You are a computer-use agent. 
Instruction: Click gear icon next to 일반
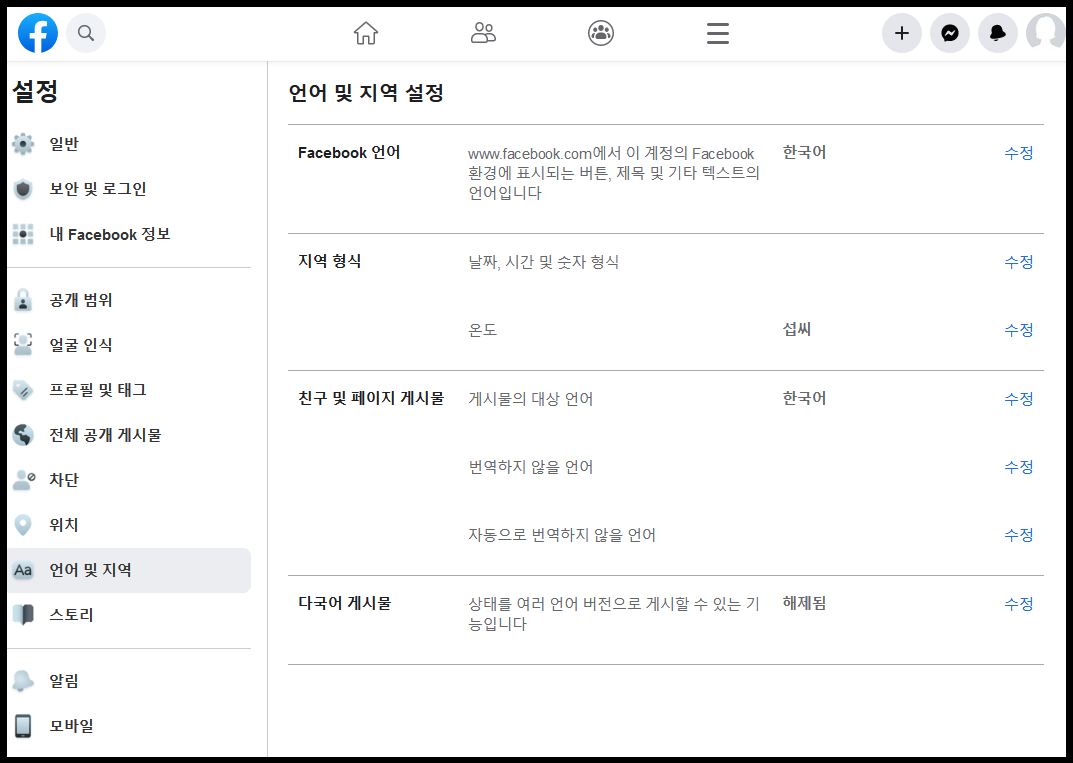click(23, 144)
